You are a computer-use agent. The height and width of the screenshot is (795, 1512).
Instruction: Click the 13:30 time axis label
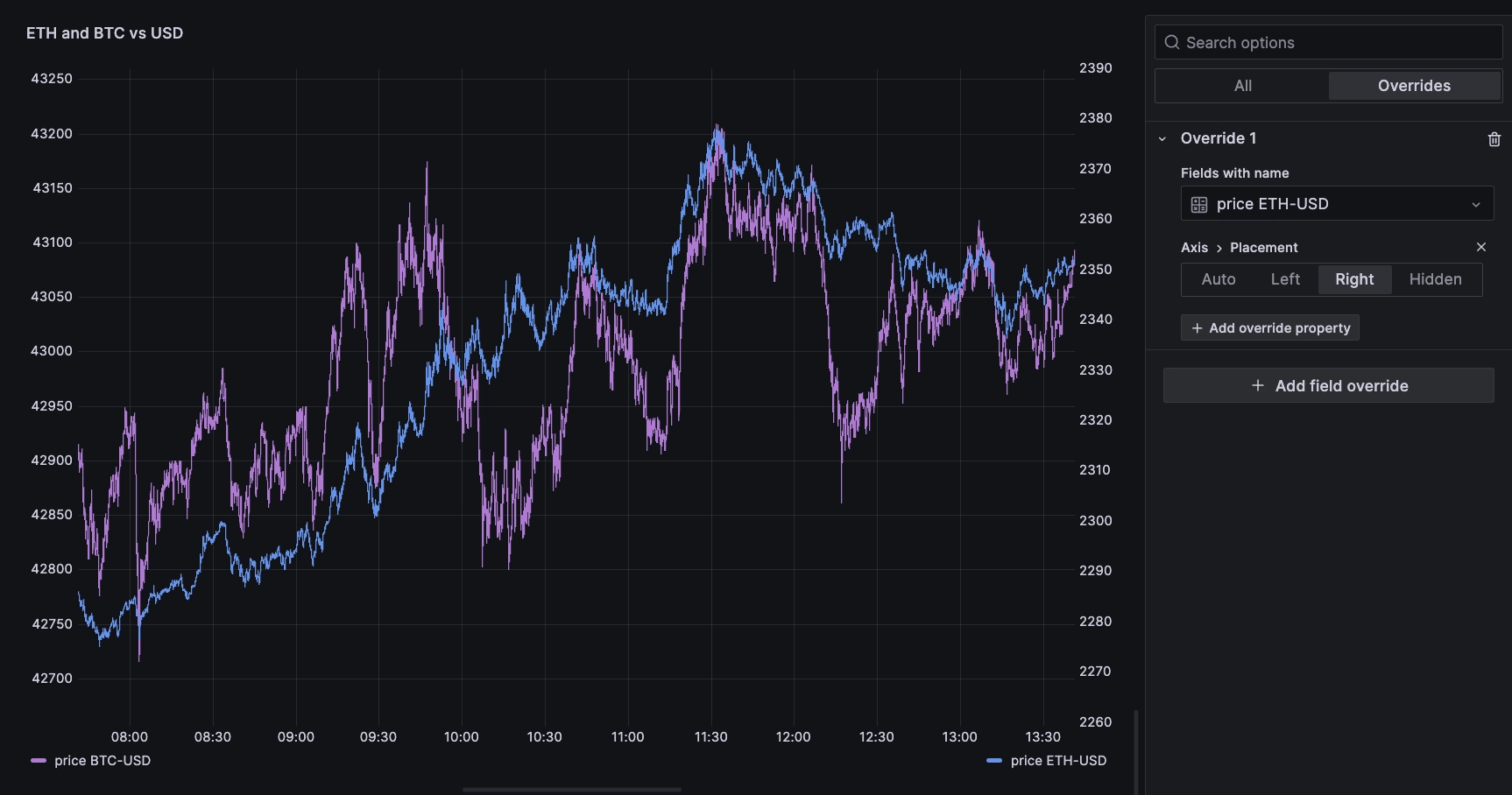pos(1042,737)
